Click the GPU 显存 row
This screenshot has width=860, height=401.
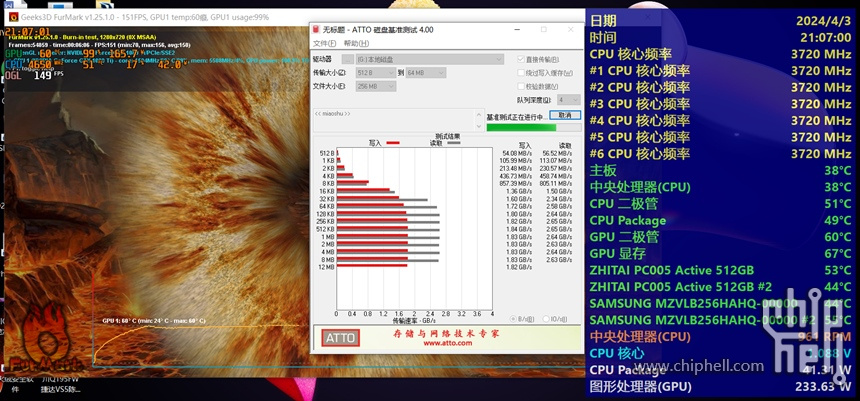point(720,253)
